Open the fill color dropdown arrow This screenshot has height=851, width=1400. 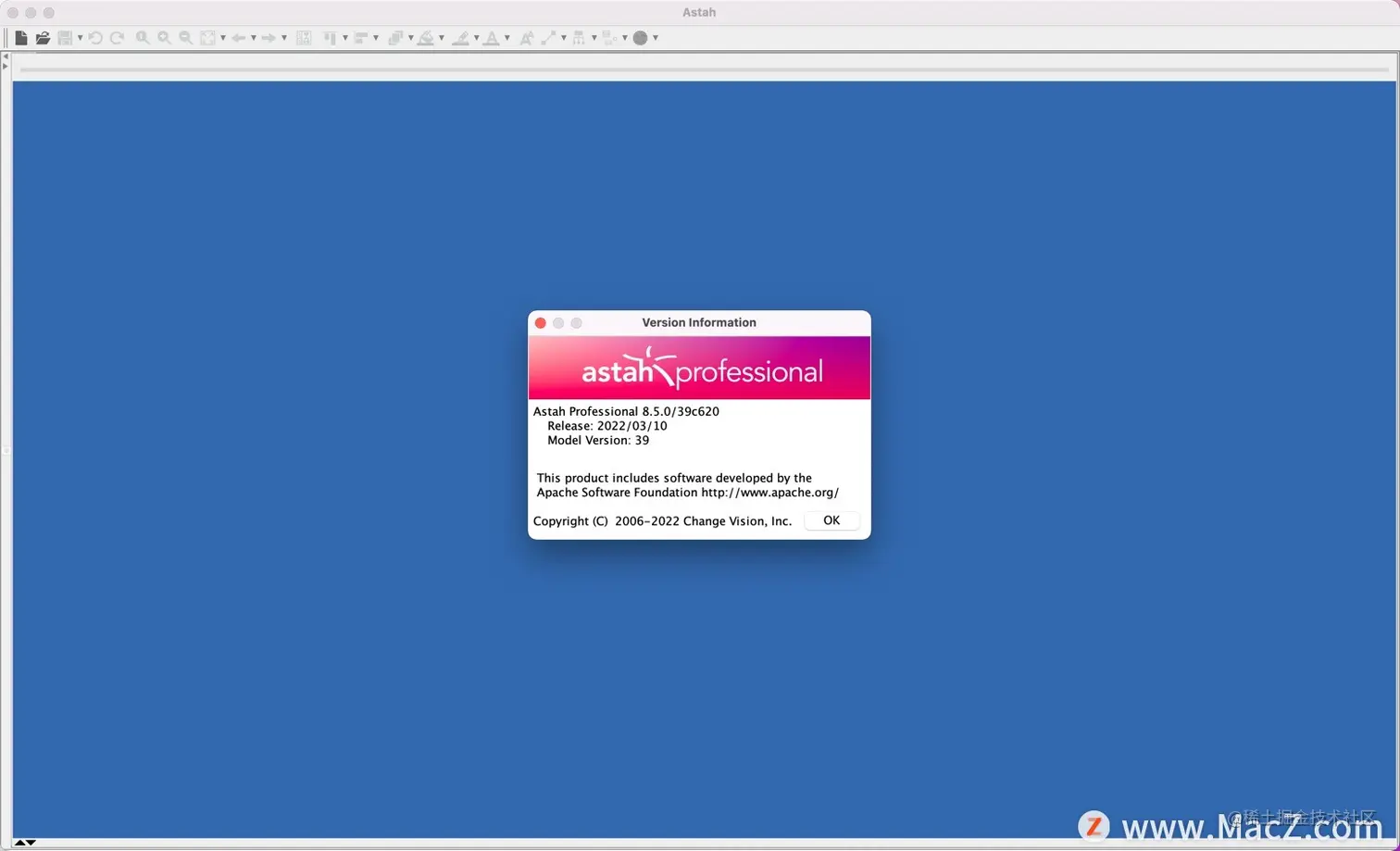pyautogui.click(x=442, y=38)
